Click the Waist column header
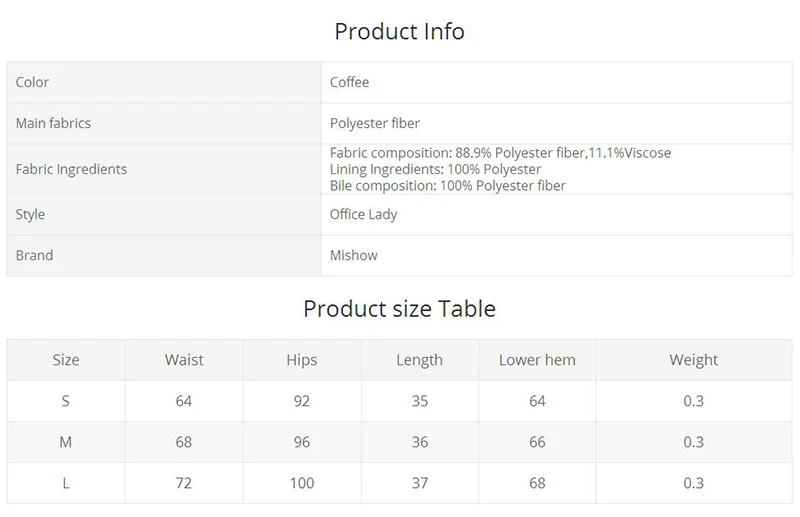800x517 pixels. (184, 360)
